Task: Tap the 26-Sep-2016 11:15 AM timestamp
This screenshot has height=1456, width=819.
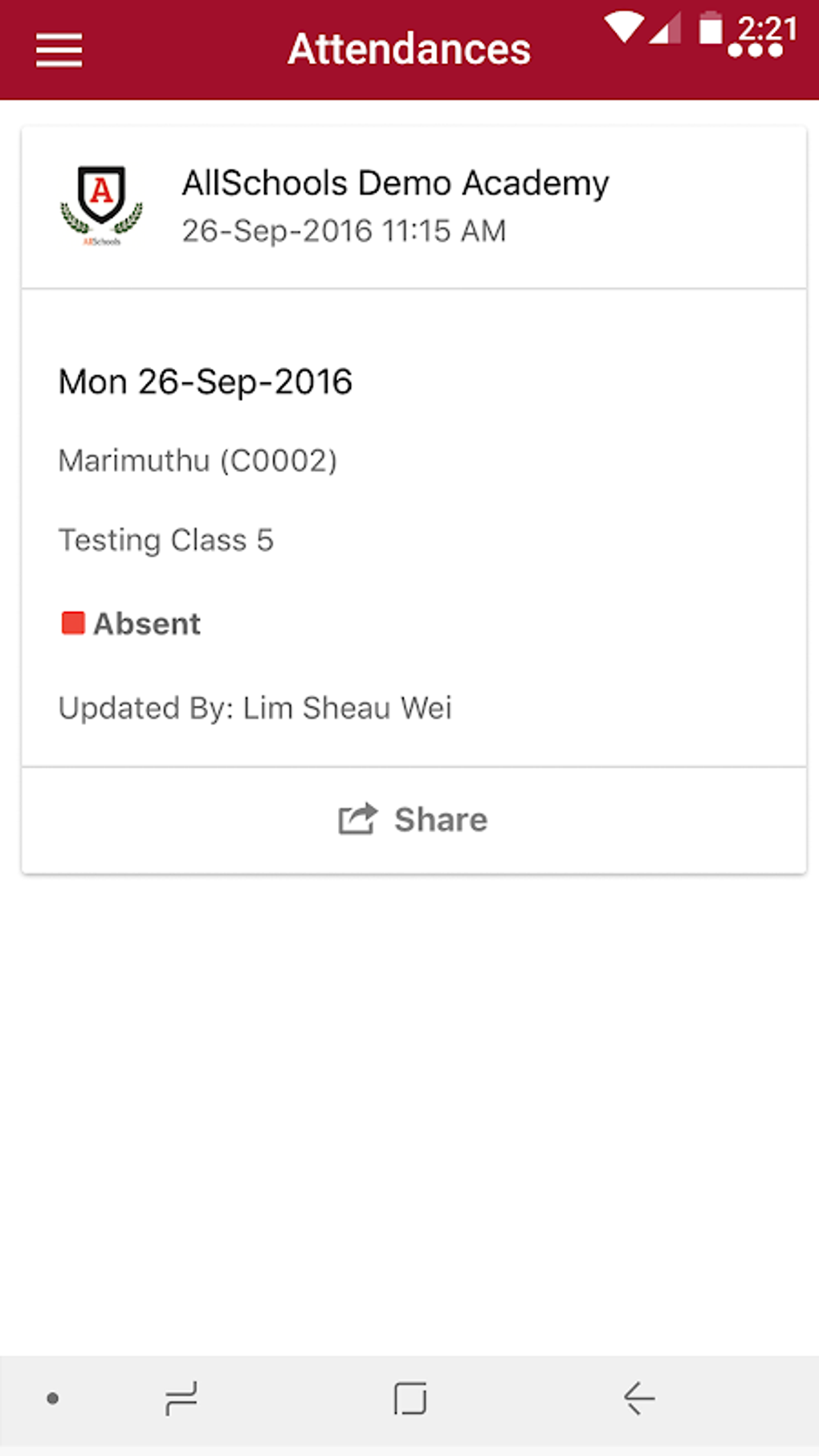Action: click(344, 231)
